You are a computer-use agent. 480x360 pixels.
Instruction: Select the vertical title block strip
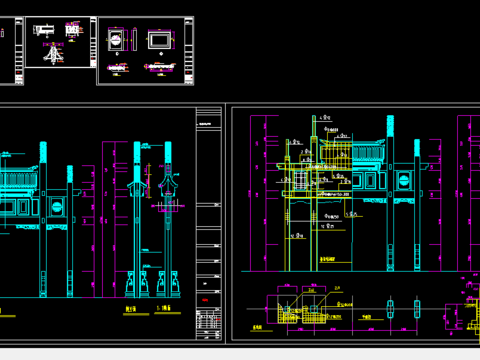[x=209, y=223]
